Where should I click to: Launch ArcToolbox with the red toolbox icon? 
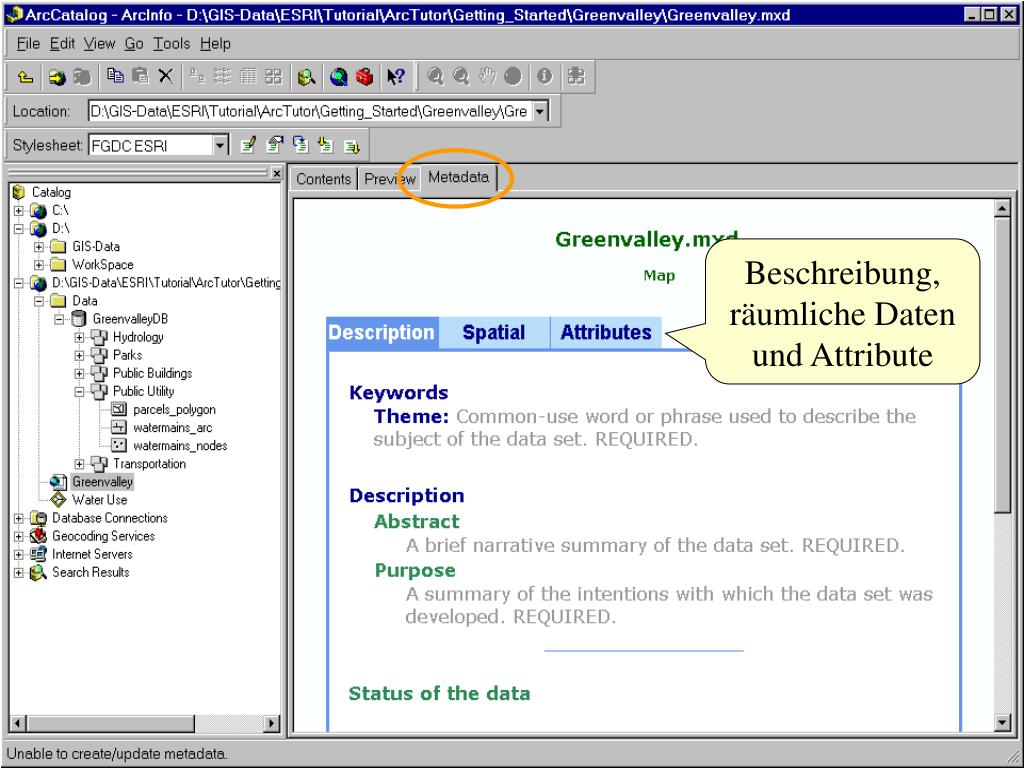(x=364, y=77)
